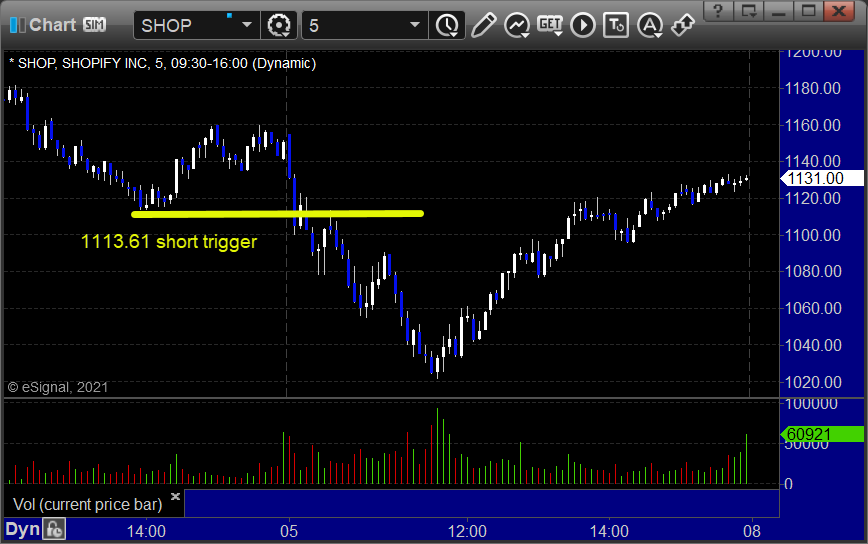Click the Dyn time template label
868x544 pixels.
coord(23,530)
